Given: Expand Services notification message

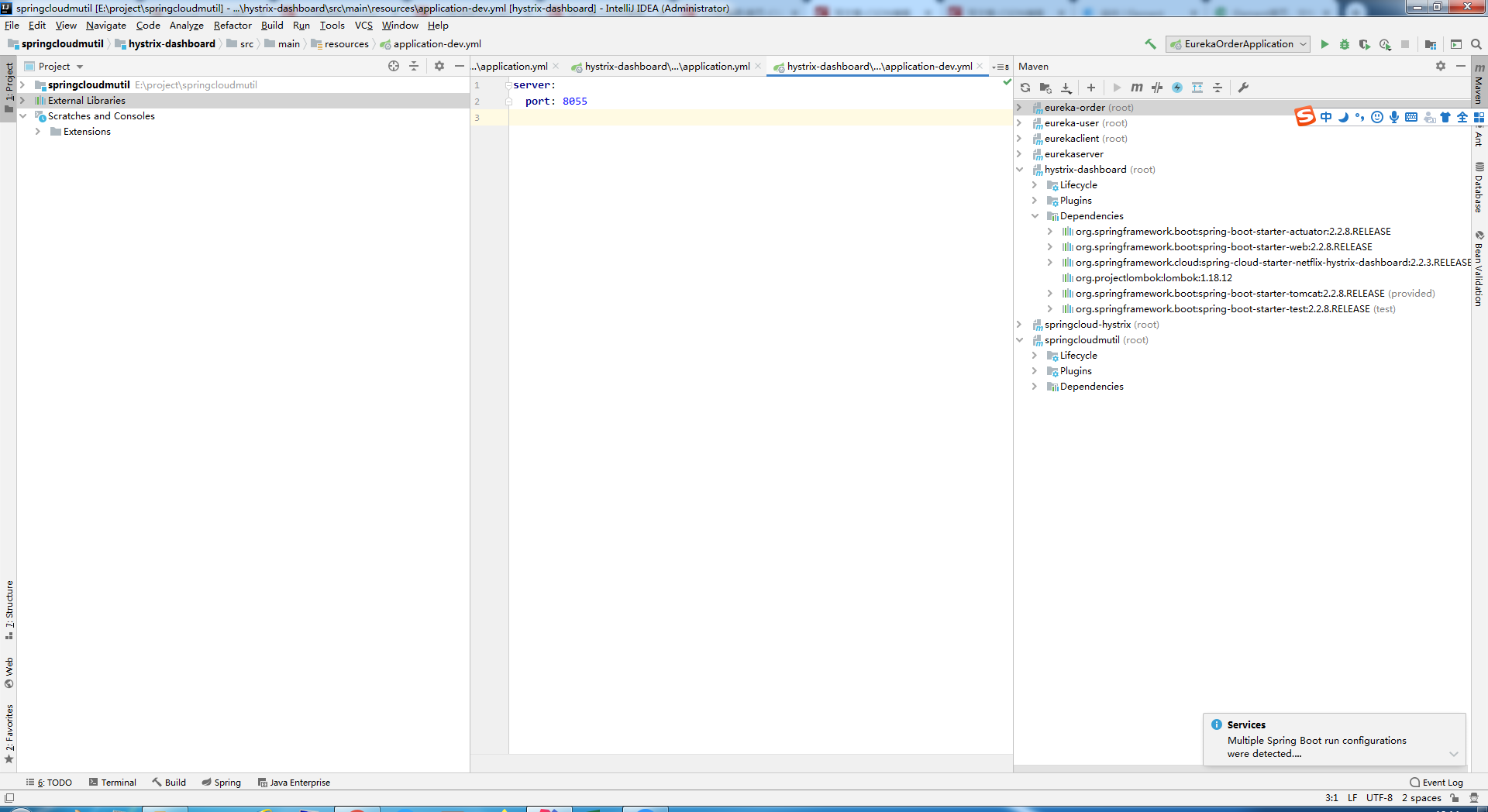Looking at the screenshot, I should pos(1454,754).
